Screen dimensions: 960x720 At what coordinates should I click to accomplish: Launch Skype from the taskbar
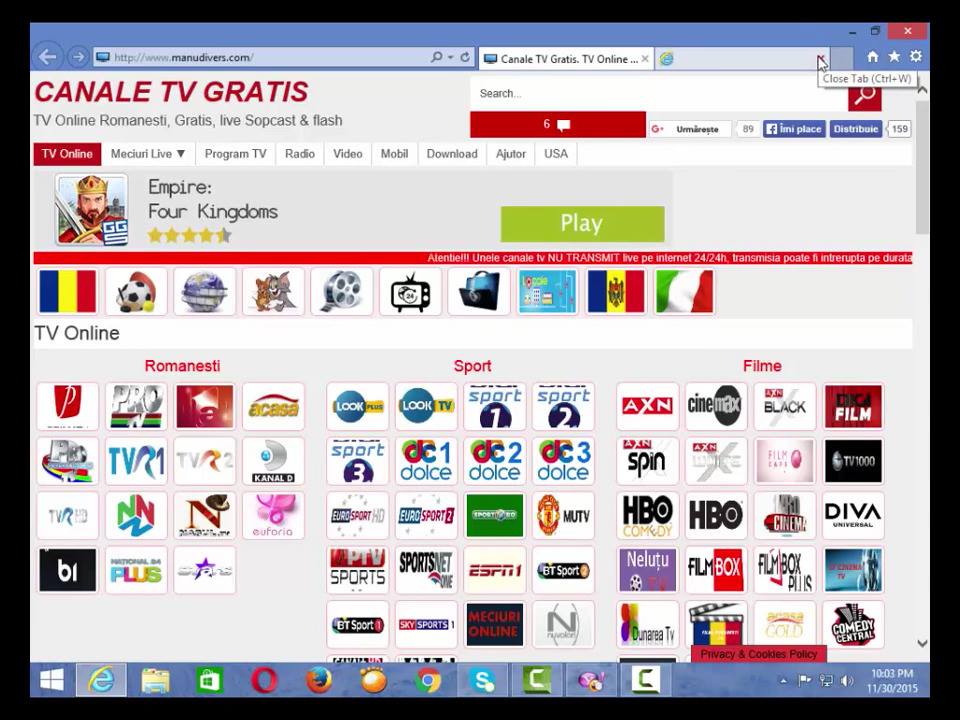click(x=482, y=680)
